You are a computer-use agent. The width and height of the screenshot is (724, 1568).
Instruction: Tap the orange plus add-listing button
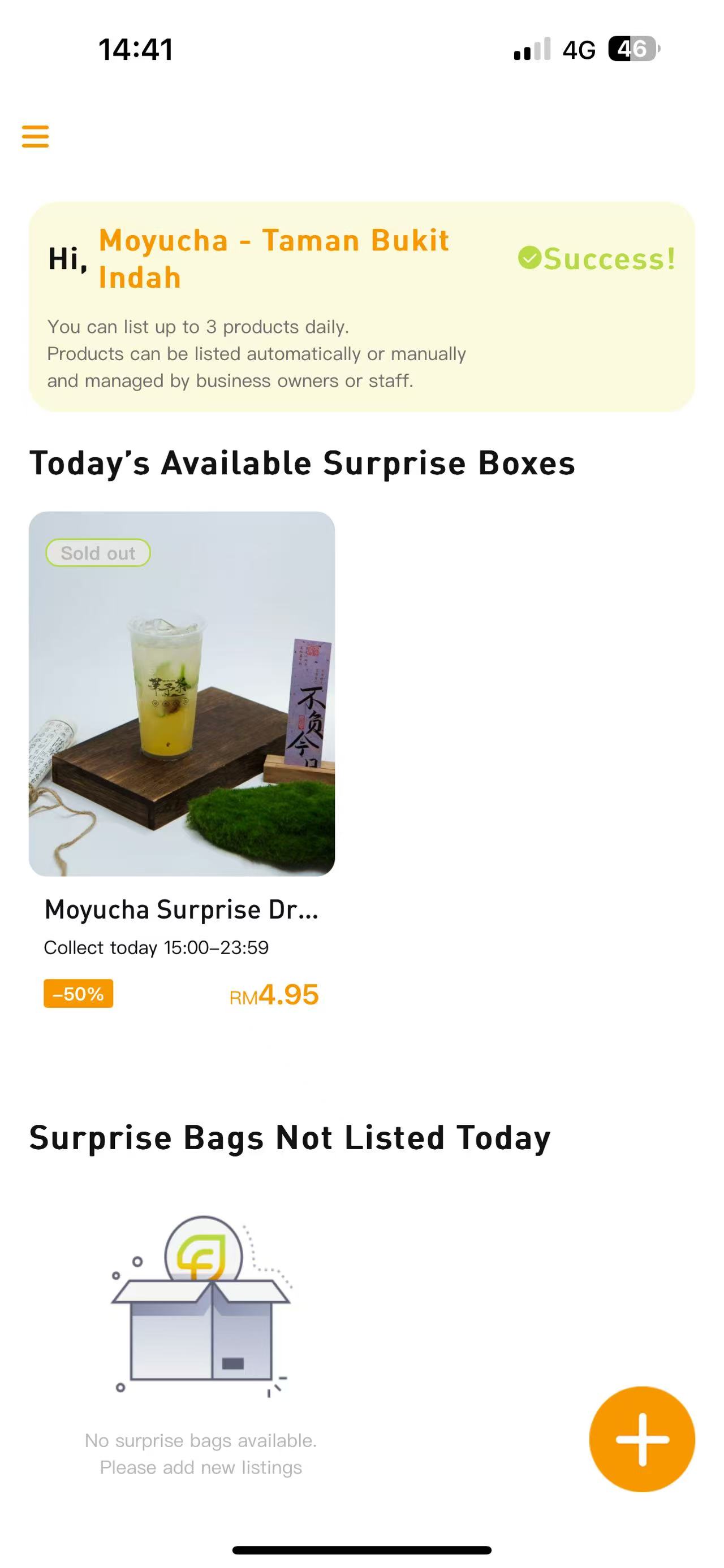point(642,1439)
